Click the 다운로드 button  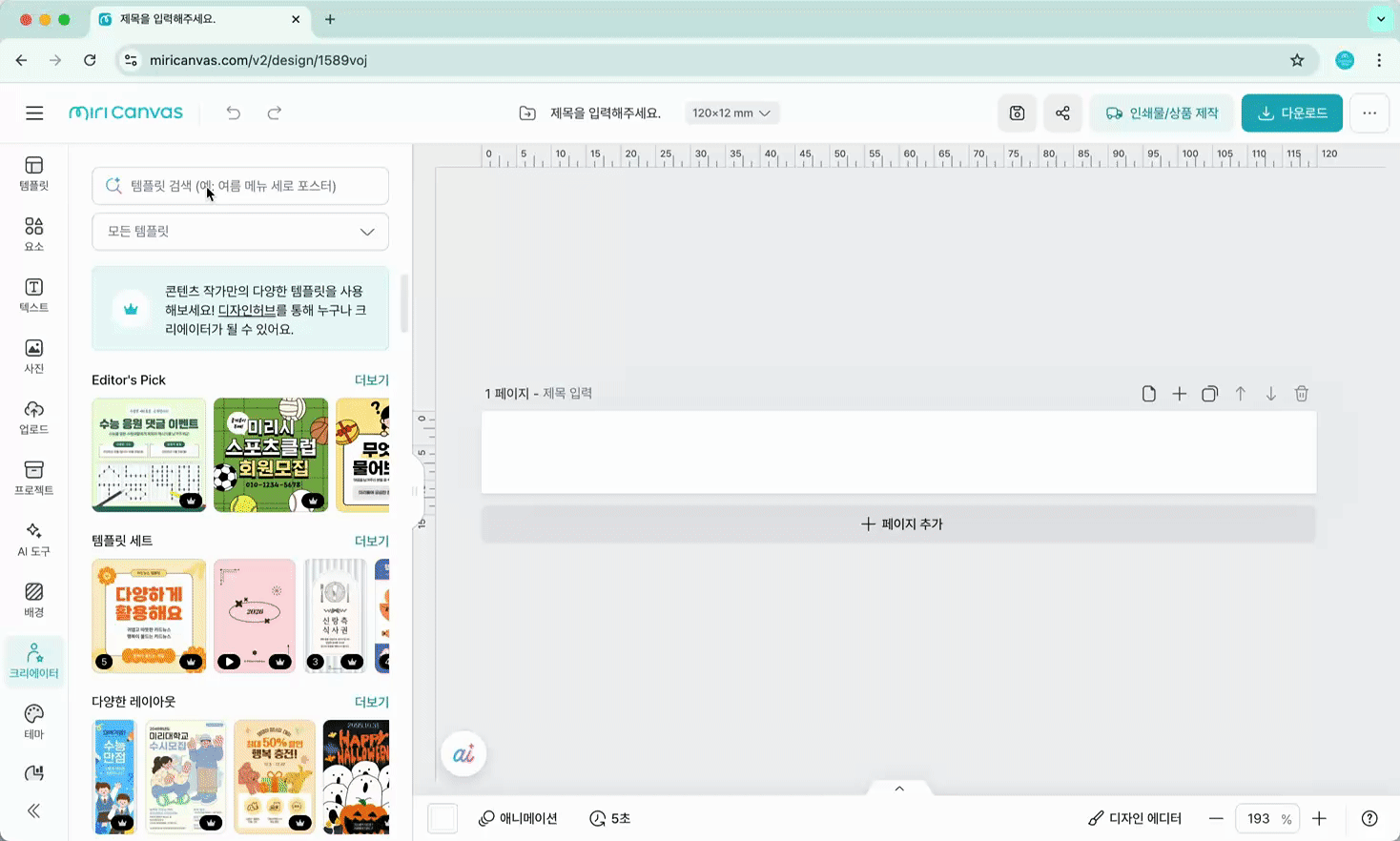click(1291, 113)
